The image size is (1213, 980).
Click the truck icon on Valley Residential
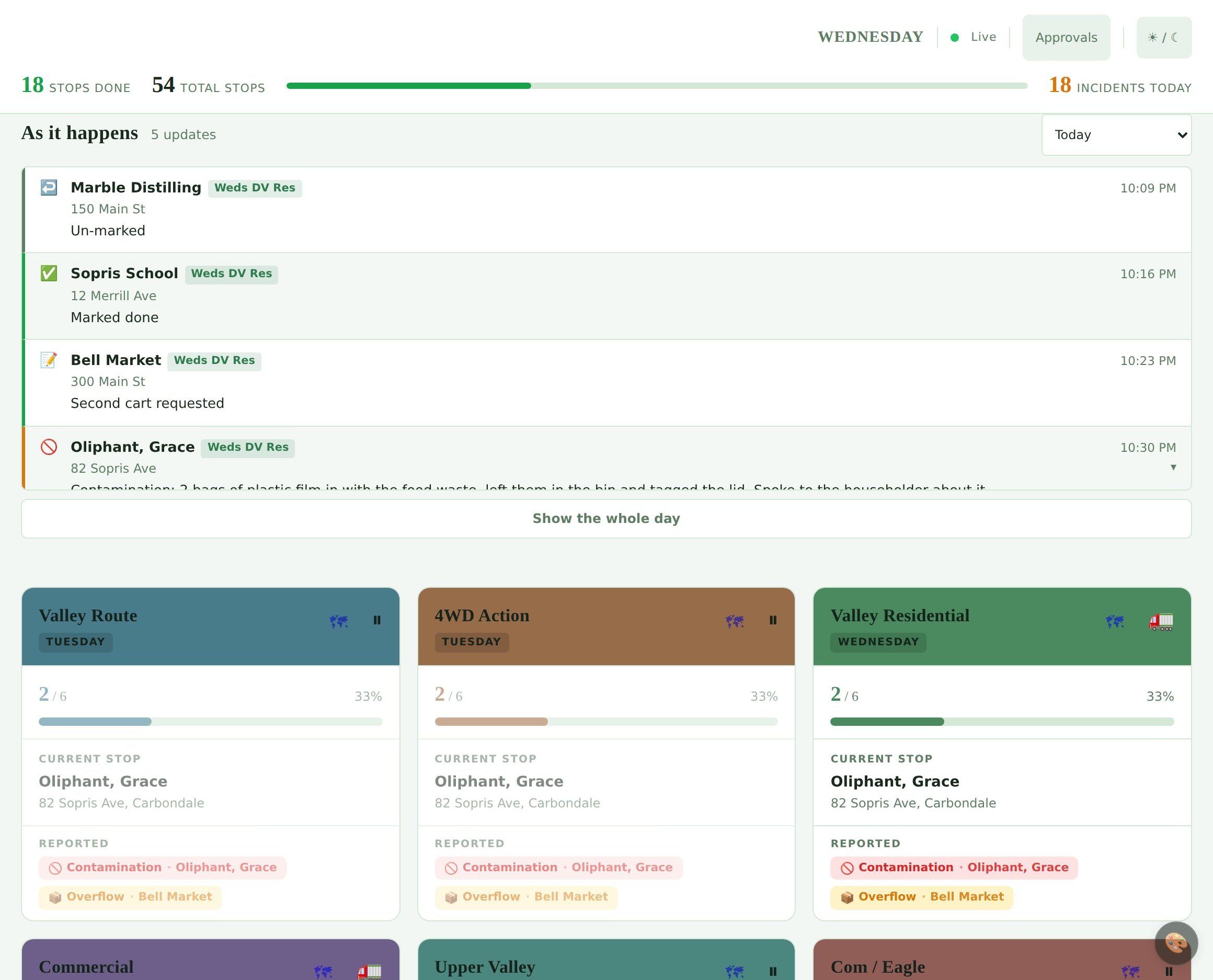click(x=1161, y=621)
